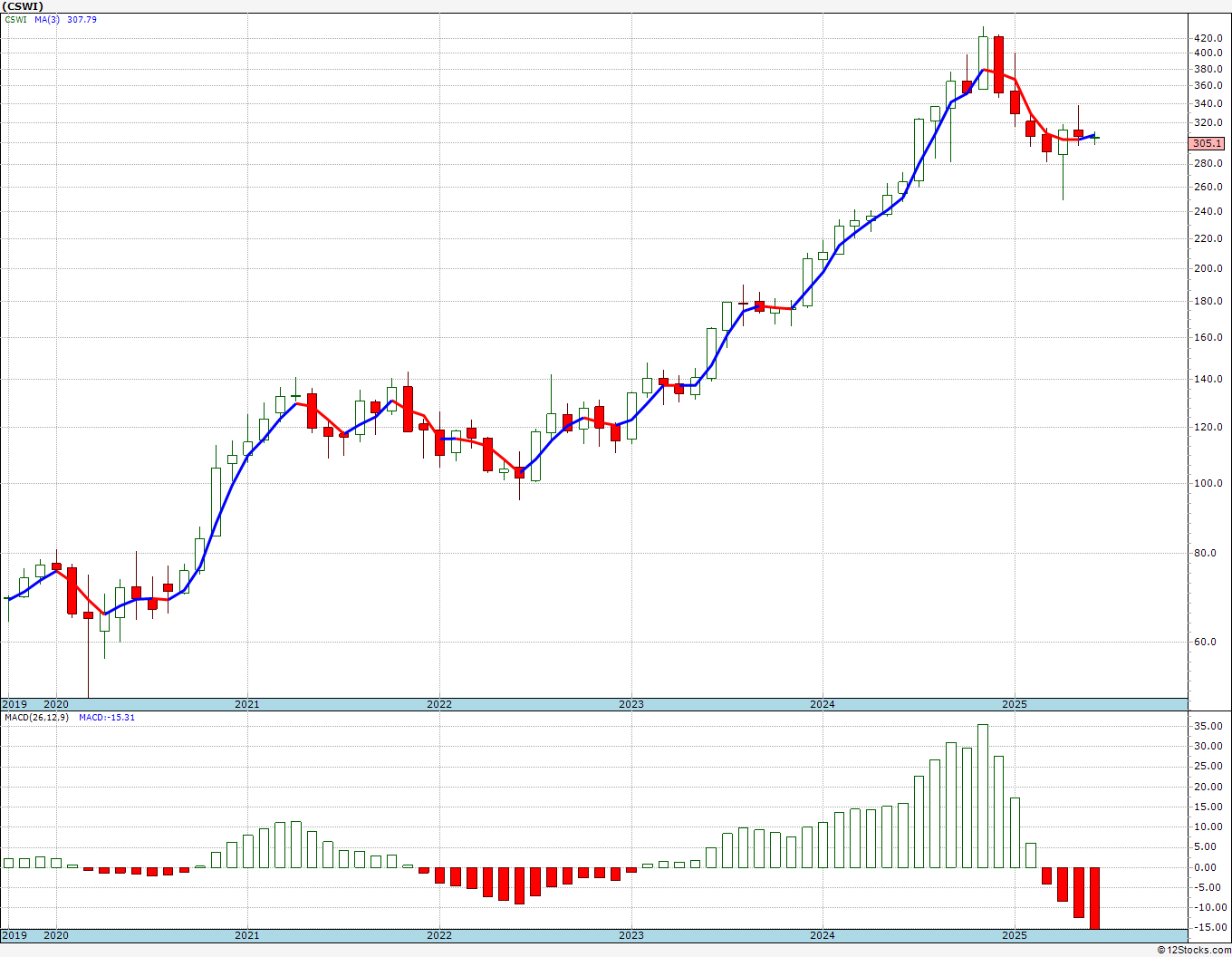Click the 100.0 price axis label

[x=1208, y=483]
